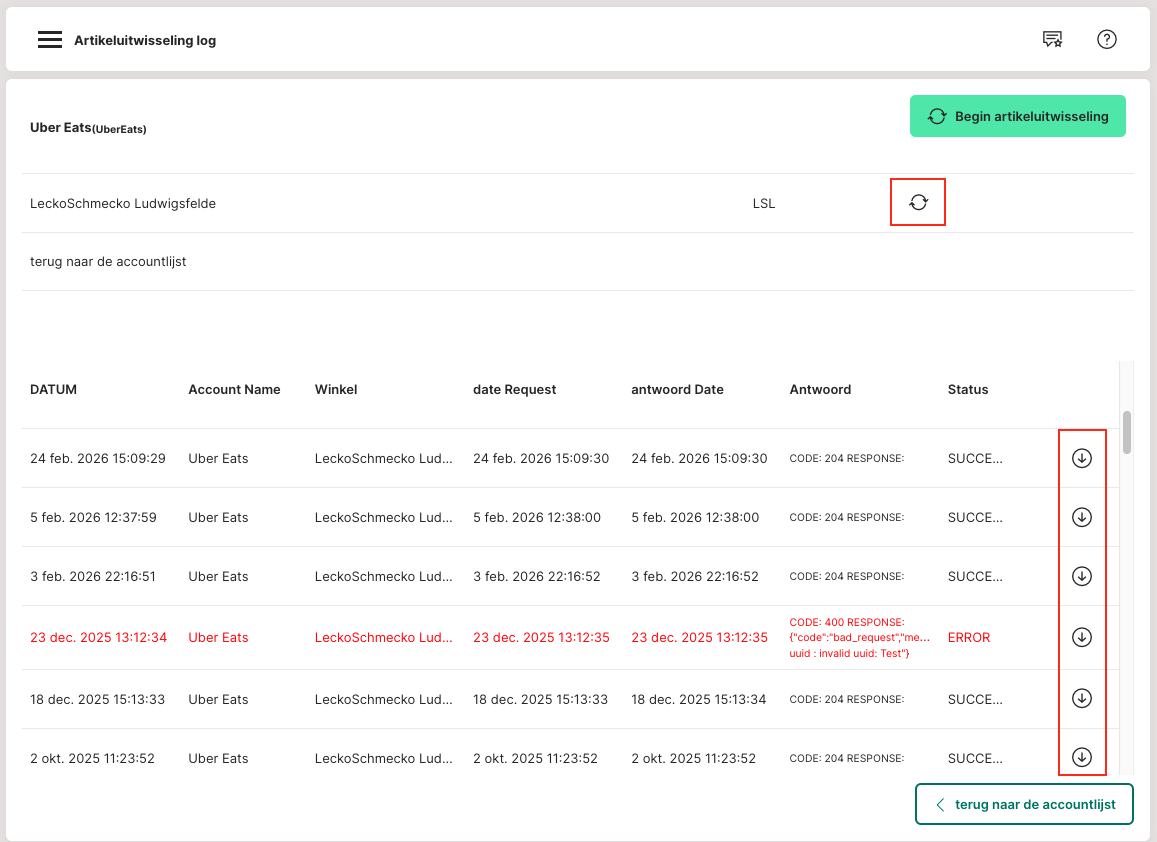Select the red ERROR status cell
This screenshot has width=1157, height=842.
click(968, 637)
